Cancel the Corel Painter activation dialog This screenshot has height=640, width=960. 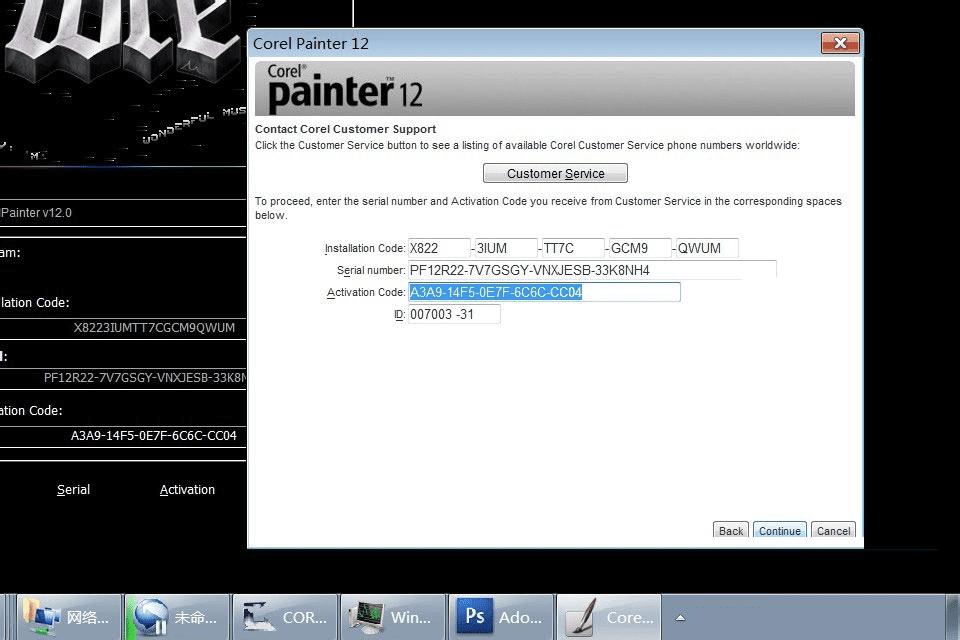click(x=833, y=530)
